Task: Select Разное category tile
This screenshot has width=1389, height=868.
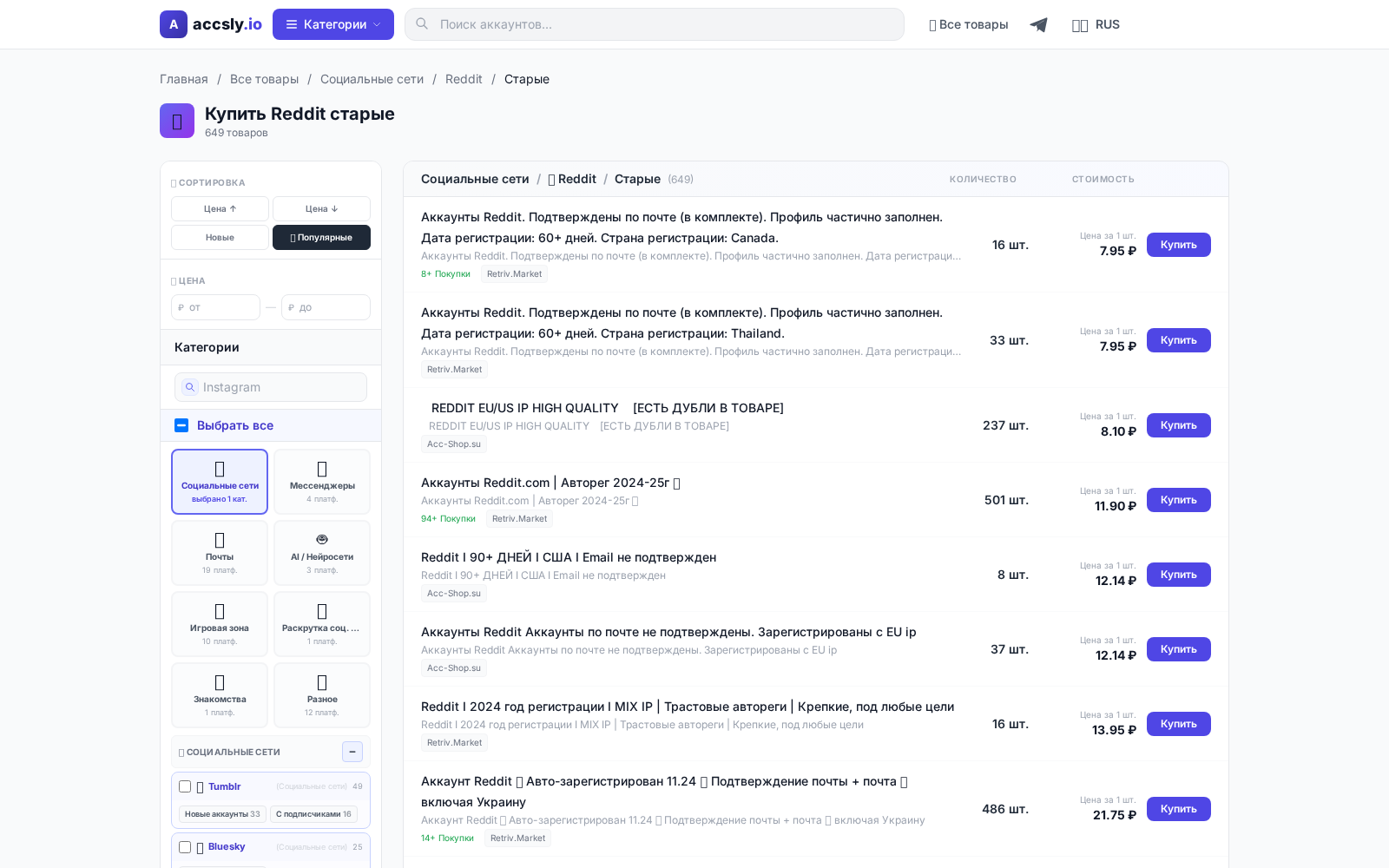Action: (322, 695)
